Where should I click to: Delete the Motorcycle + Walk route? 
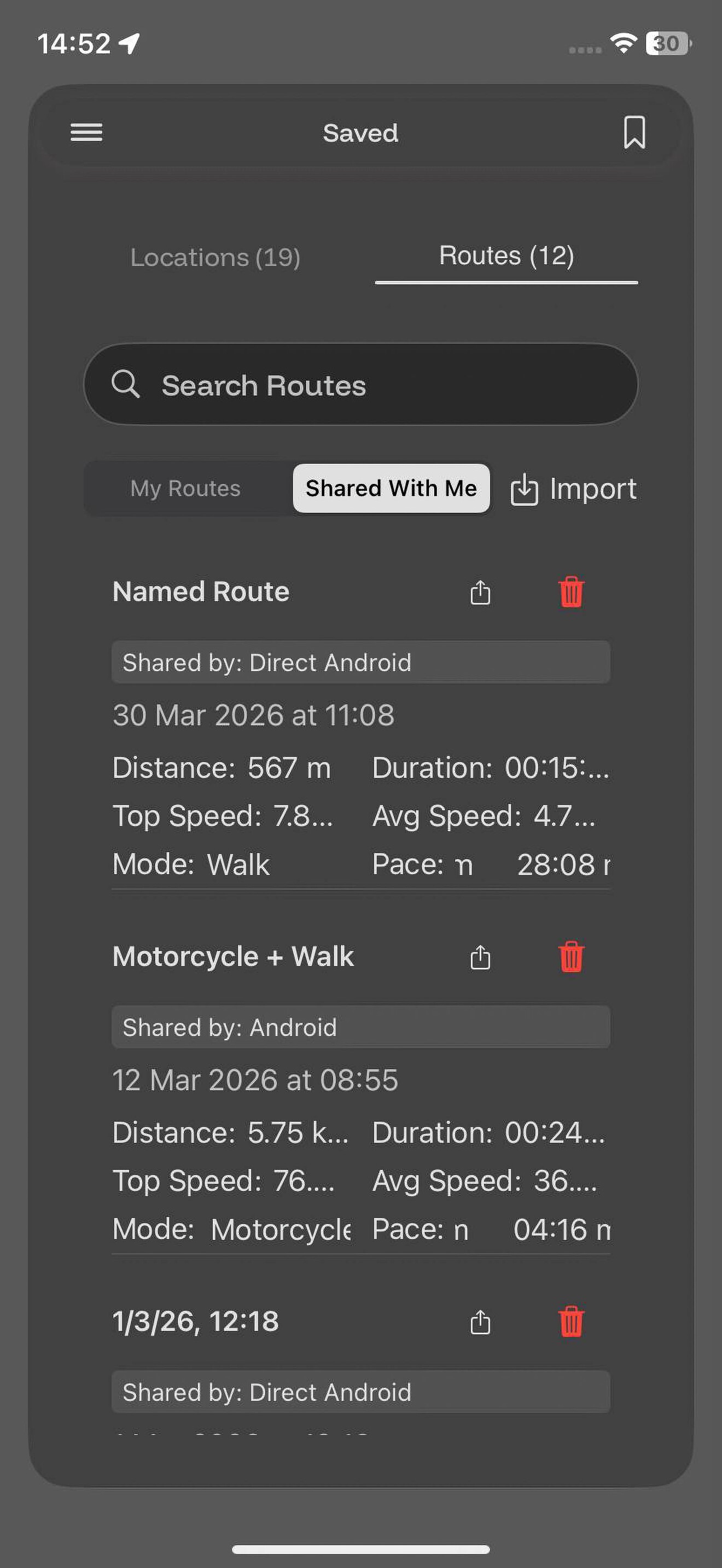coord(571,957)
